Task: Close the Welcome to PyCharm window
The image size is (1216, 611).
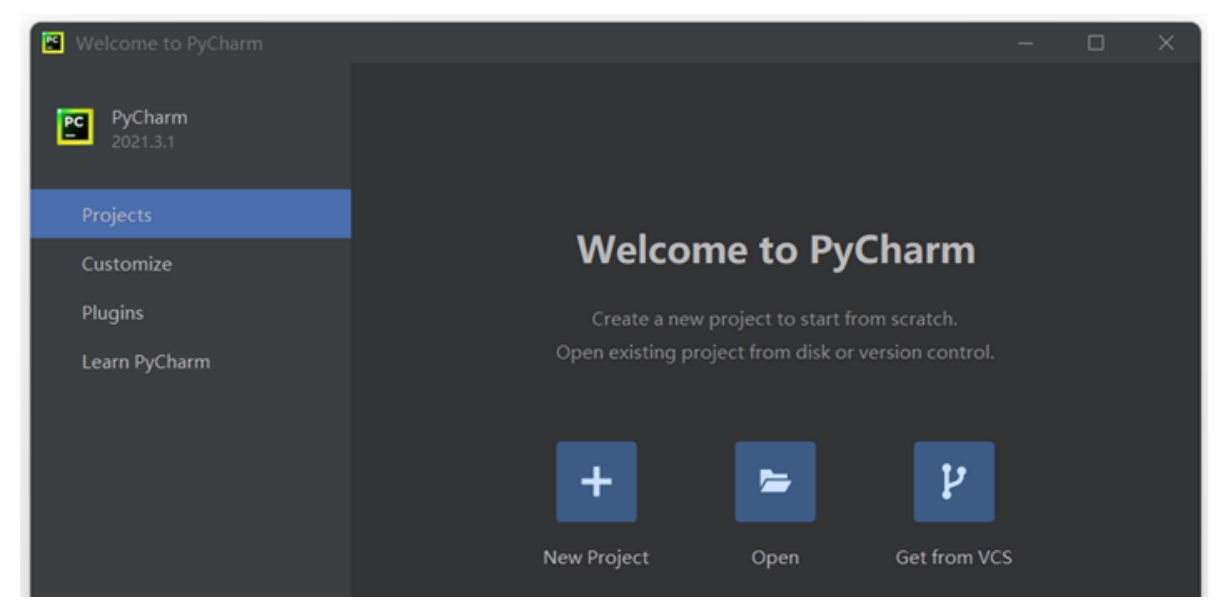Action: click(1165, 44)
